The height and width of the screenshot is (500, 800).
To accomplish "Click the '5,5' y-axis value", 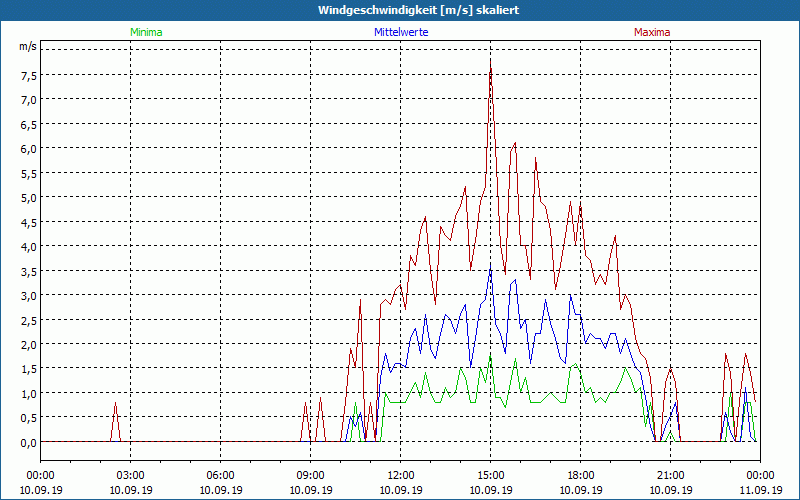I will [29, 173].
